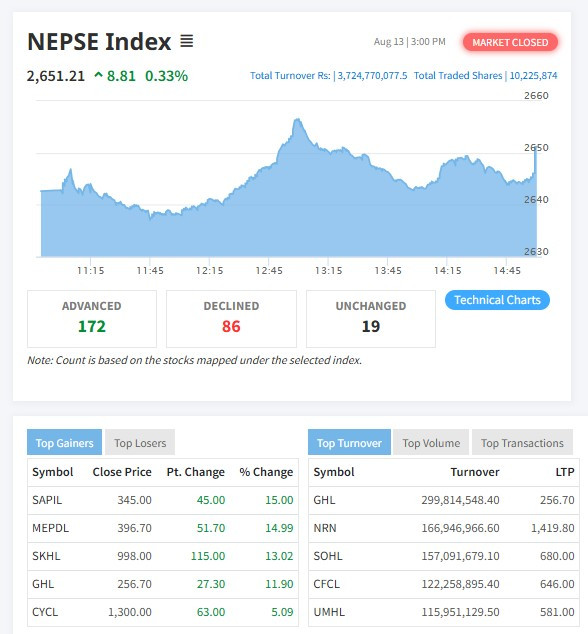
Task: Click the Total Traded Shares value 10,225,874
Action: [533, 76]
